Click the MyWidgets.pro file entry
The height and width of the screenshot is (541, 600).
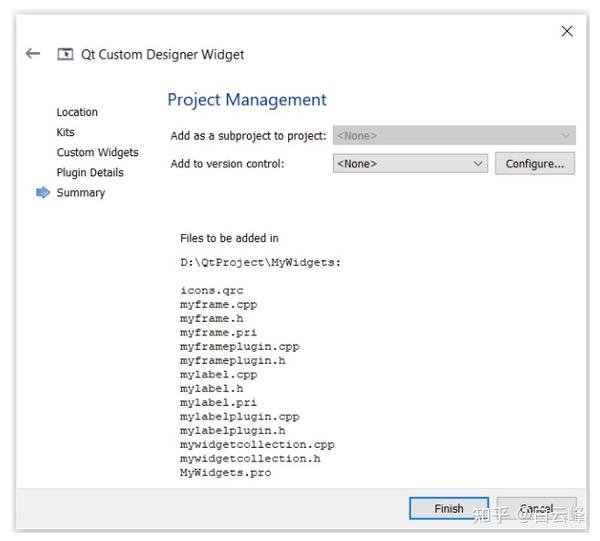tap(225, 472)
